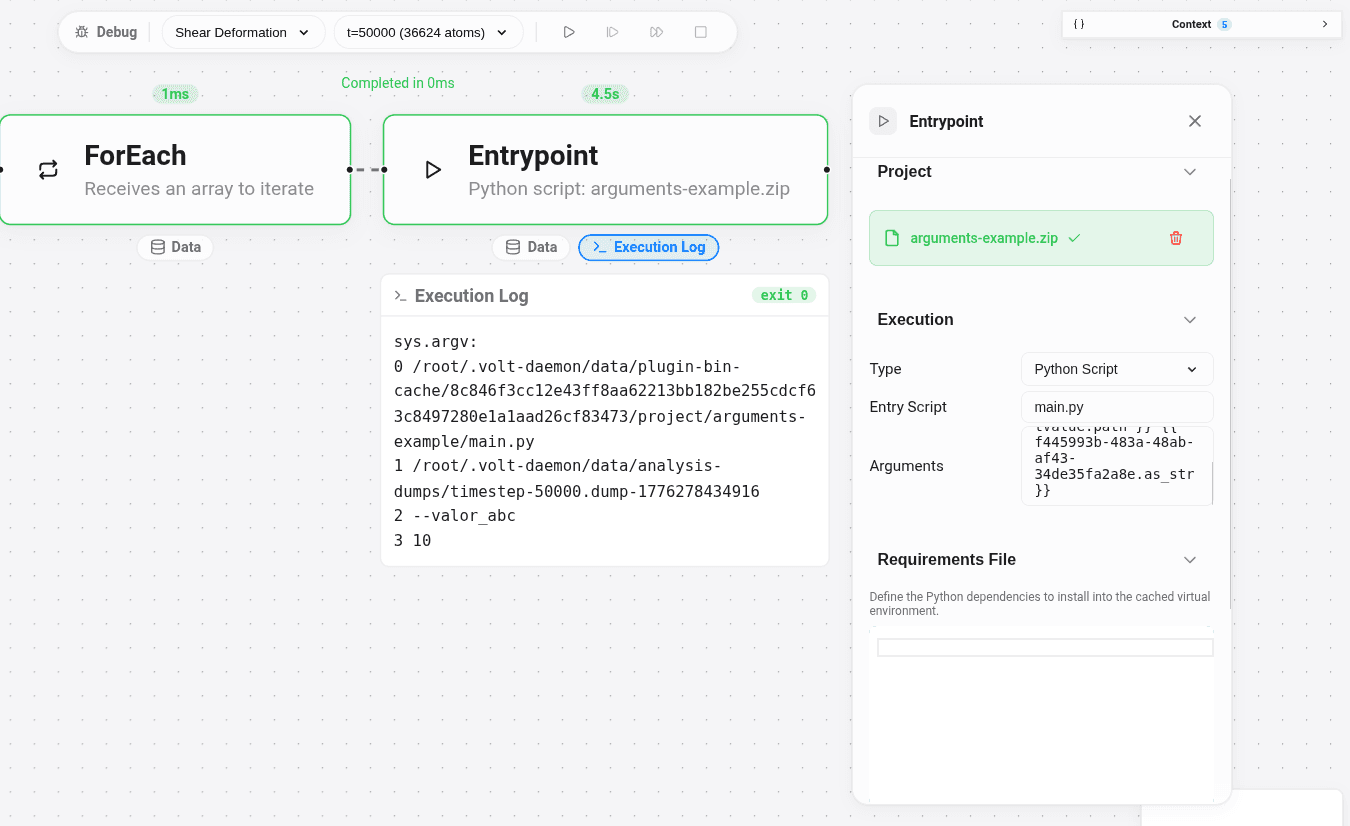Click the main.py Entry Script field
This screenshot has width=1350, height=826.
[1117, 407]
